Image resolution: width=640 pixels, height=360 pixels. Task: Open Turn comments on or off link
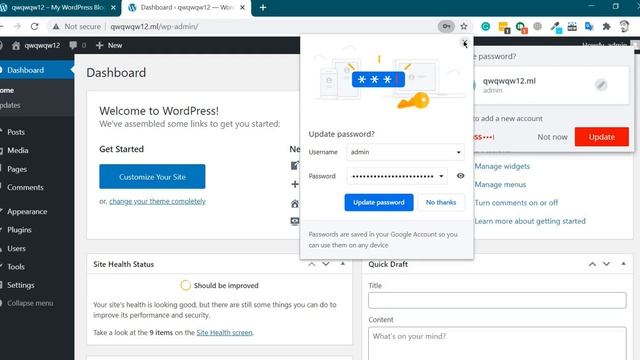click(516, 202)
